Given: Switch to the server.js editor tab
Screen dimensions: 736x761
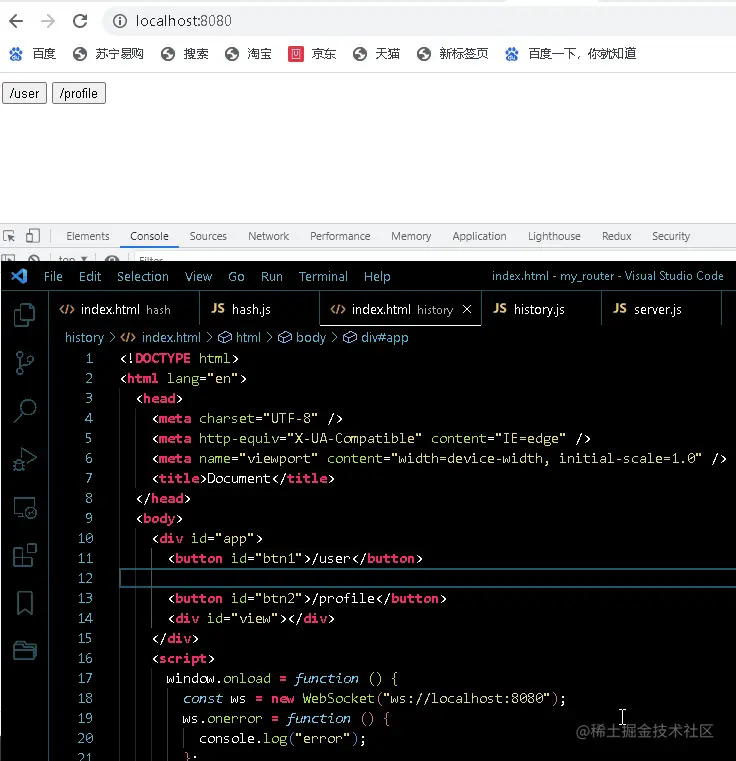Looking at the screenshot, I should click(x=661, y=309).
